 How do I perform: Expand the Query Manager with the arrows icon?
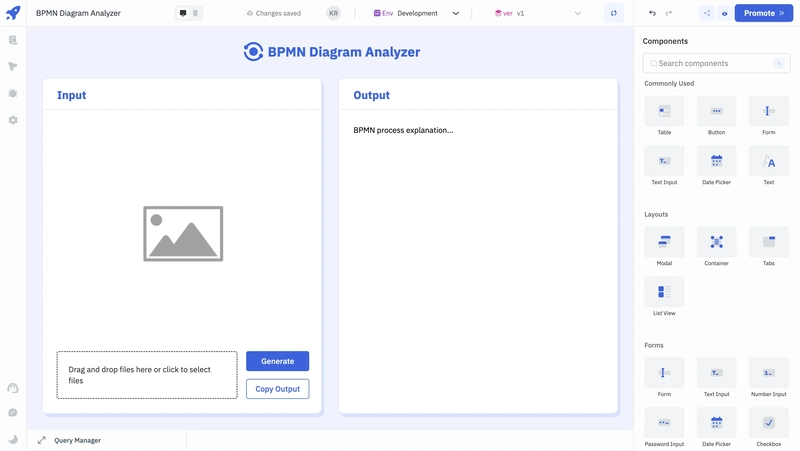42,440
